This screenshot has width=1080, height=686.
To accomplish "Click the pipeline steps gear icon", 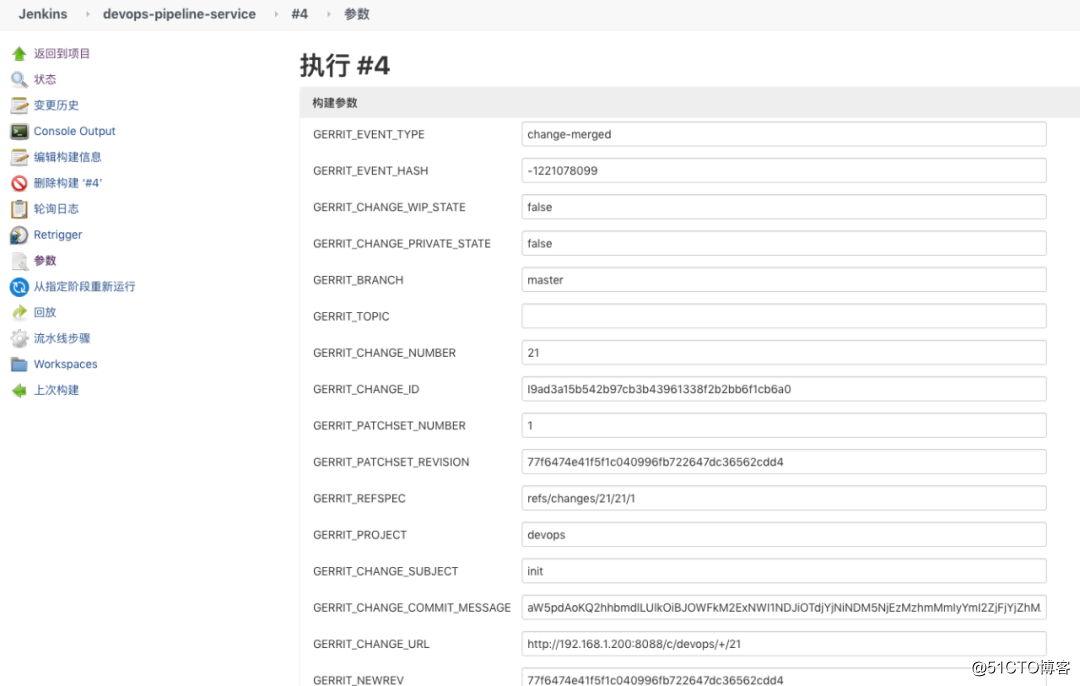I will tap(19, 338).
